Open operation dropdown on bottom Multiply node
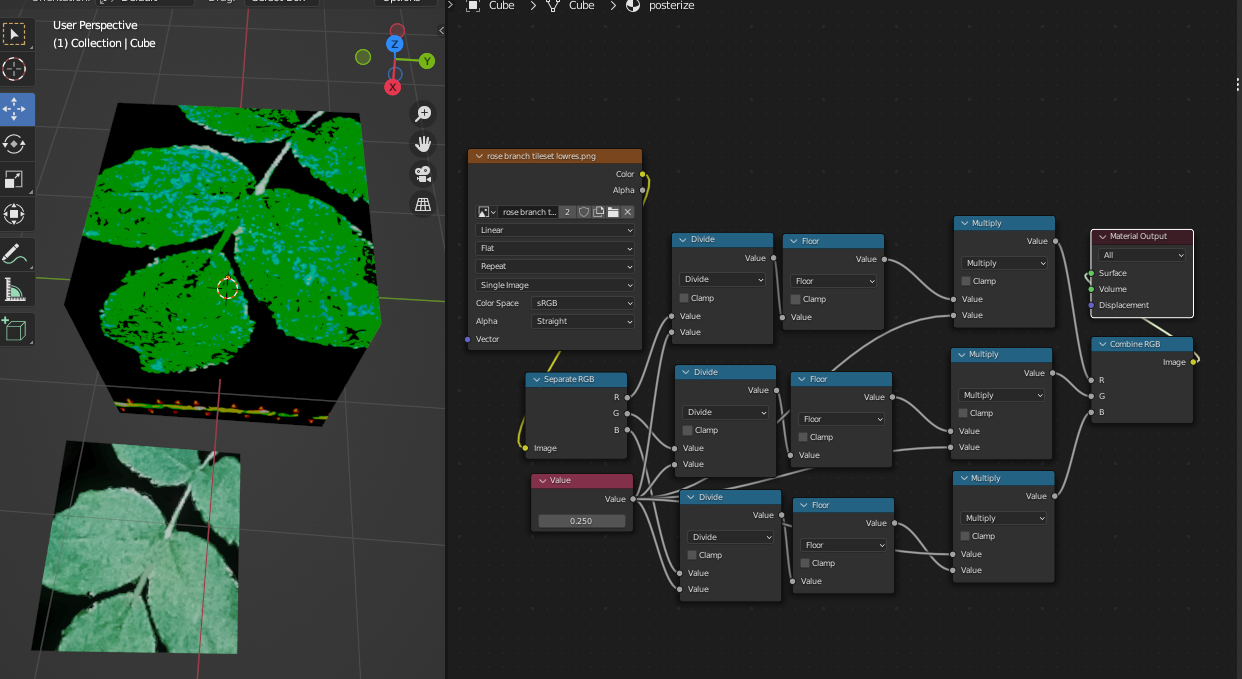This screenshot has height=679, width=1242. (x=1003, y=518)
